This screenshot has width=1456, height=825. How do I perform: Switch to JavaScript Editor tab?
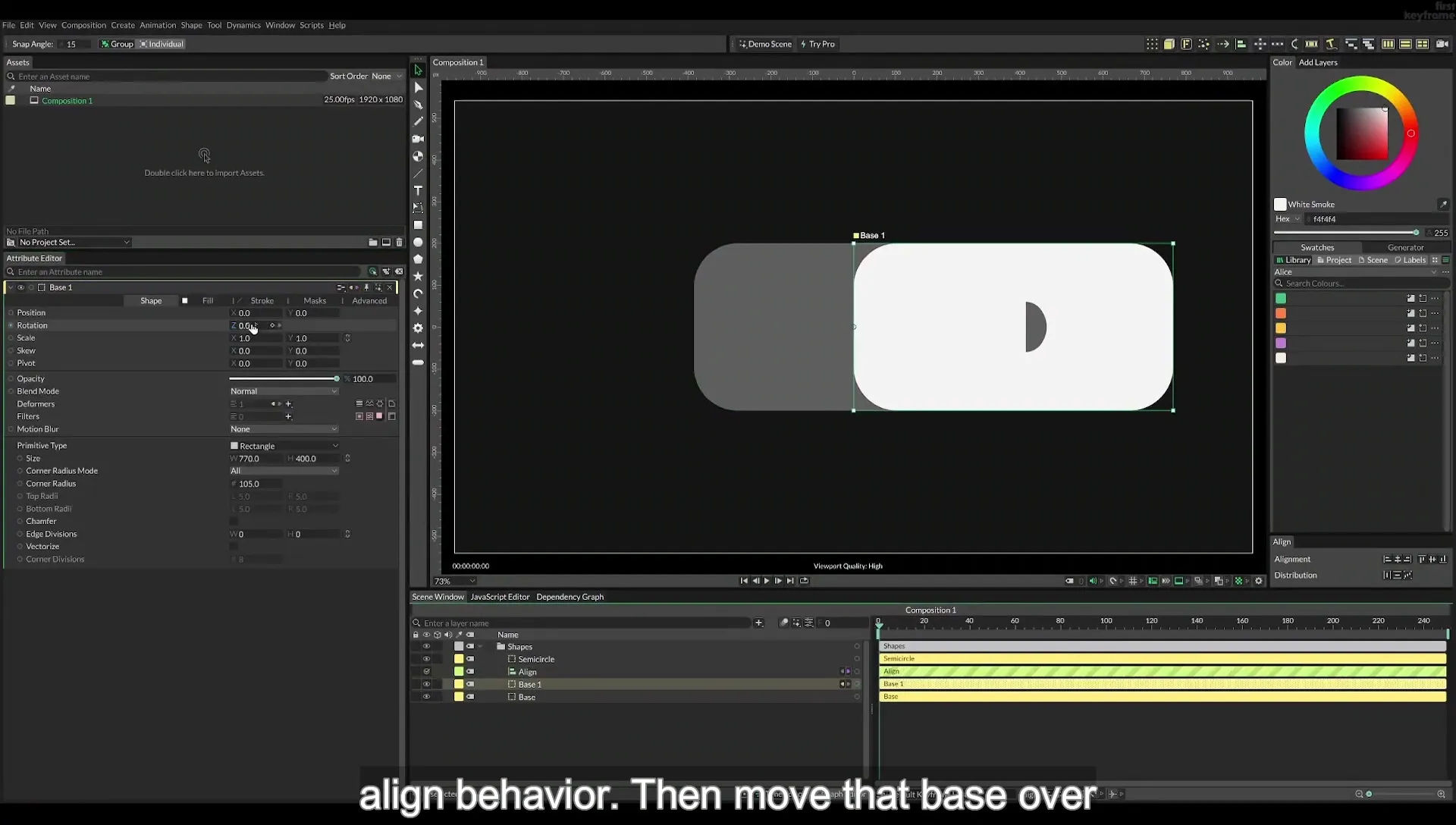pyautogui.click(x=500, y=598)
